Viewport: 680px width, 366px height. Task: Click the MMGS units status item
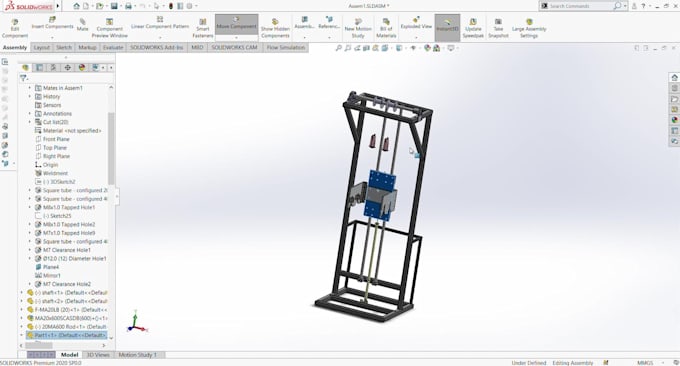tap(645, 363)
